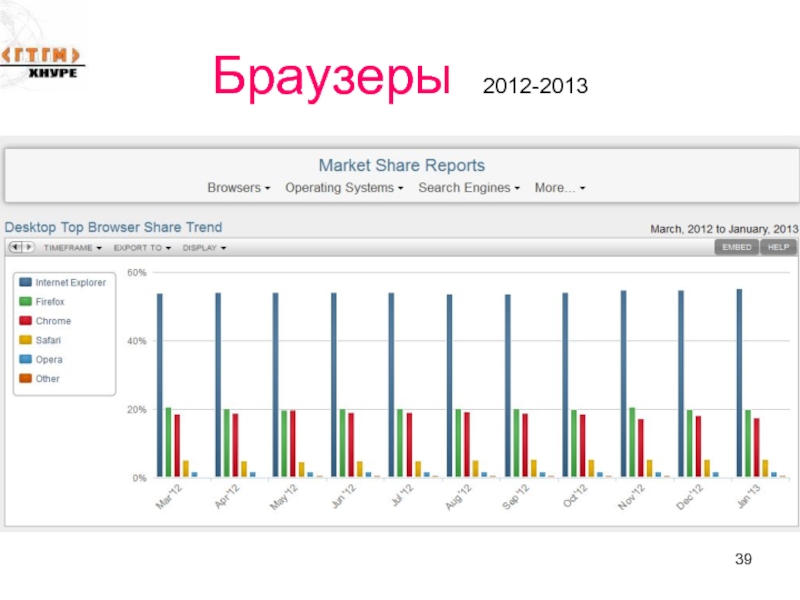This screenshot has width=800, height=600.
Task: Click the Other orange legend swatch
Action: tap(24, 379)
